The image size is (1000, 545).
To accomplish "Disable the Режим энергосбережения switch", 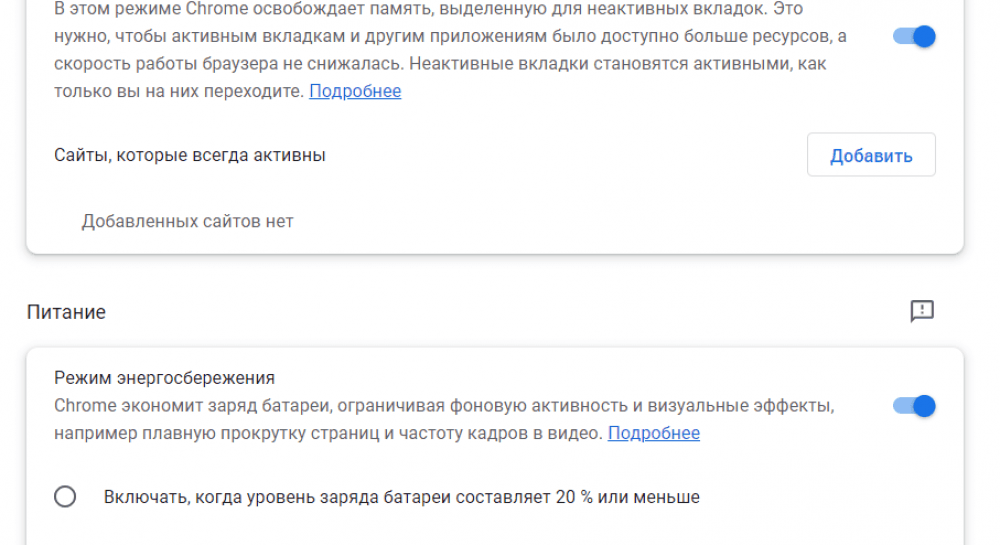I will [914, 406].
